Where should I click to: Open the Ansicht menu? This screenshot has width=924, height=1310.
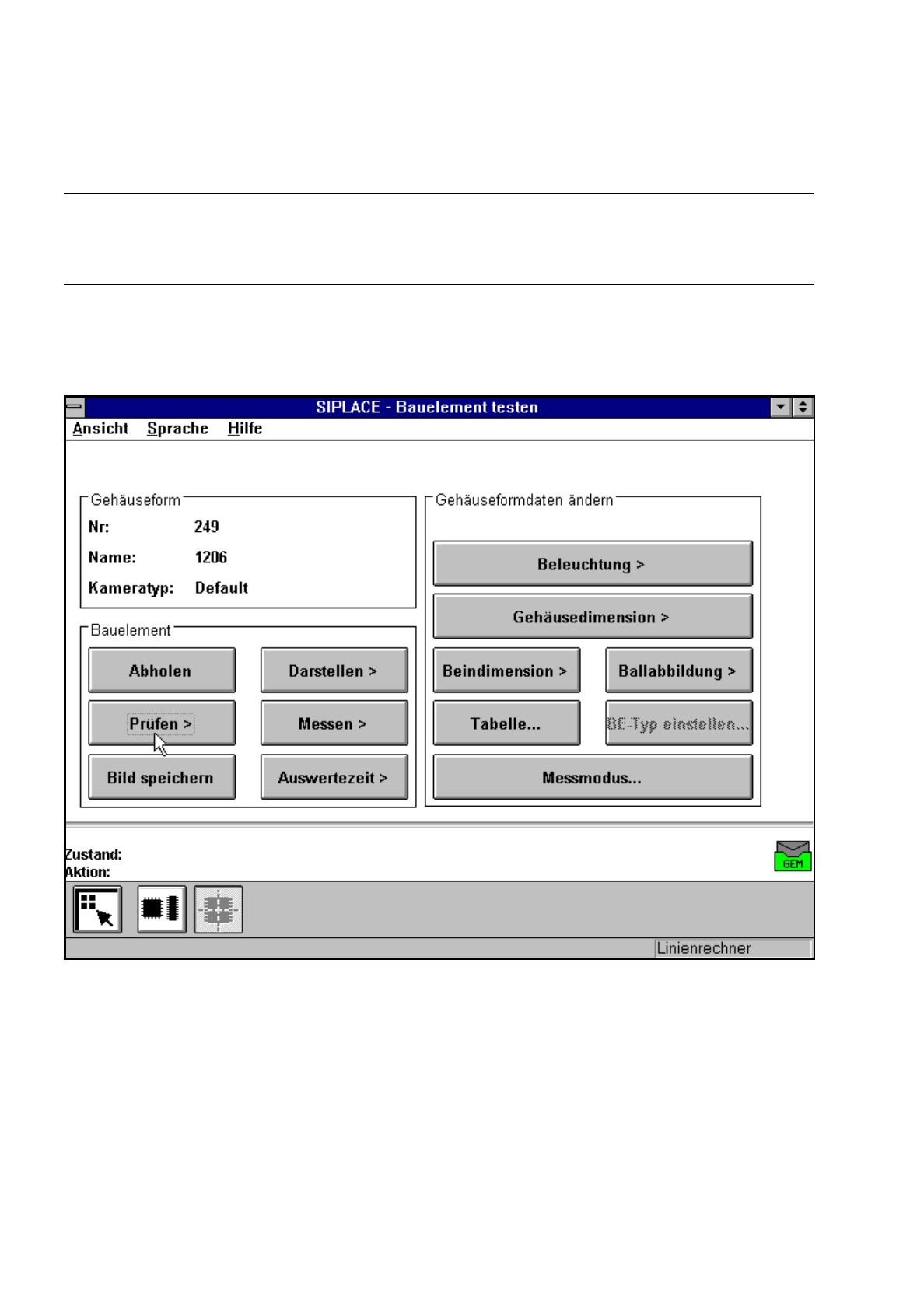coord(100,429)
